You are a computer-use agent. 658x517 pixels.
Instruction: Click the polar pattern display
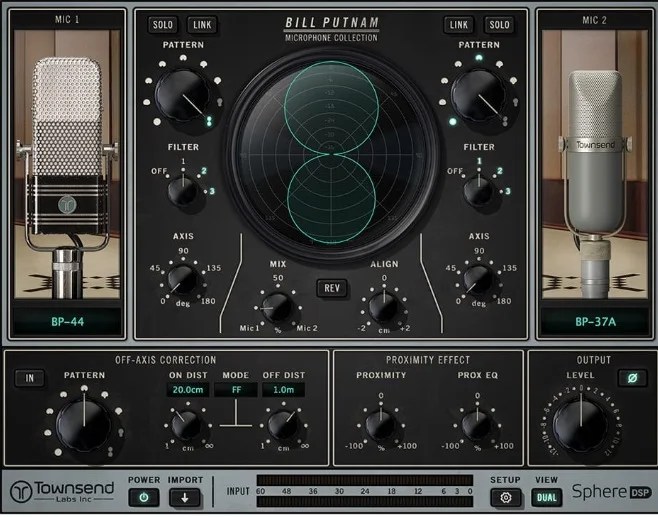332,154
